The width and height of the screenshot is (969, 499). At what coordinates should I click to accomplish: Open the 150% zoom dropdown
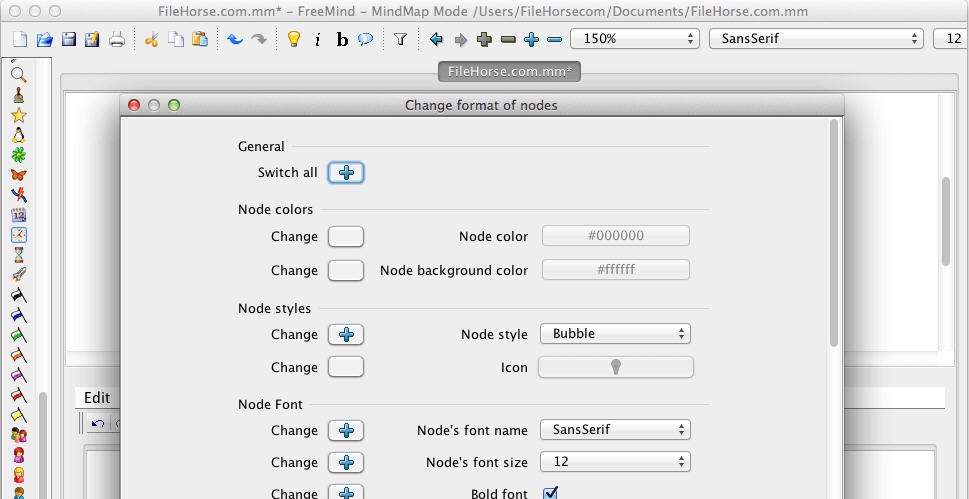point(634,39)
